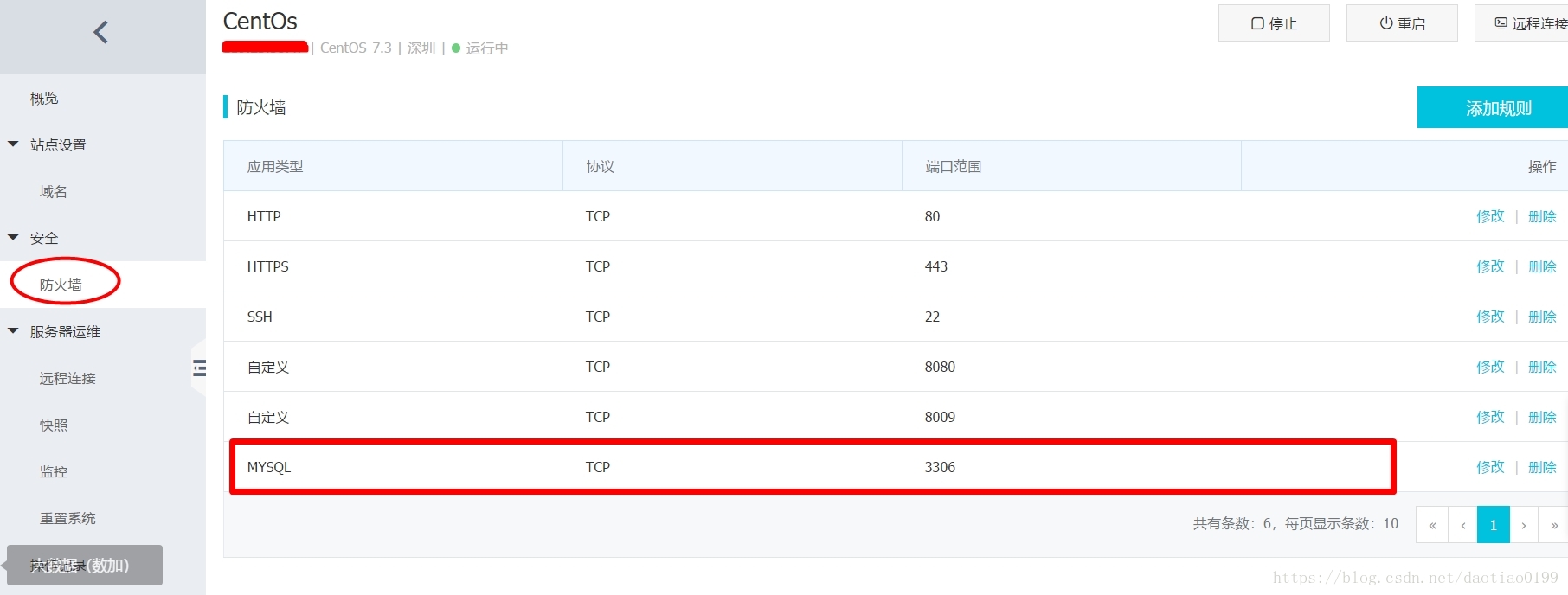Open 远程连接 in the sidebar

[x=67, y=378]
